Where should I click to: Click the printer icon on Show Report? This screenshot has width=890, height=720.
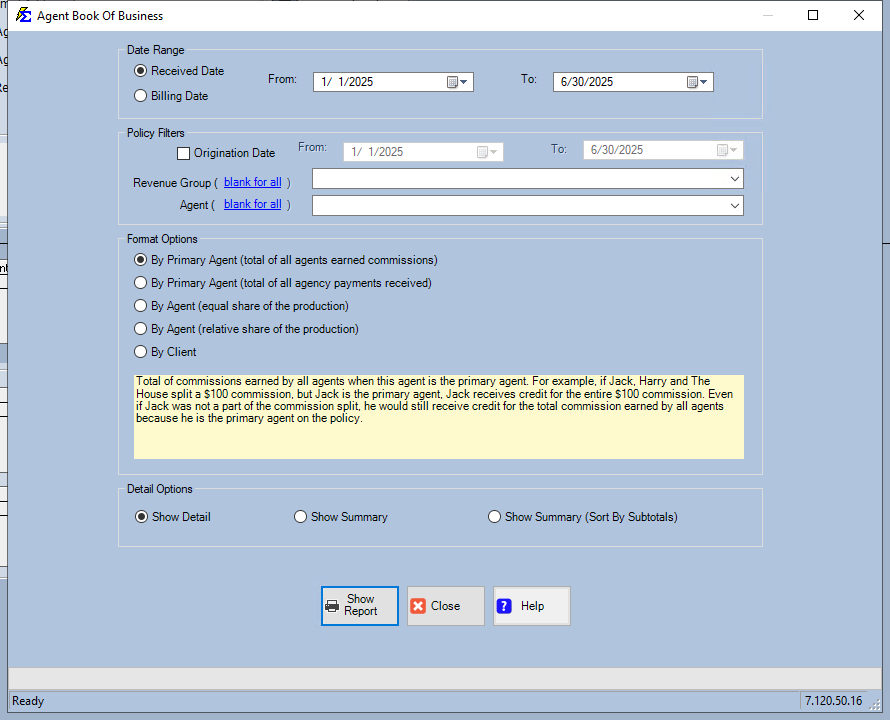click(x=333, y=606)
